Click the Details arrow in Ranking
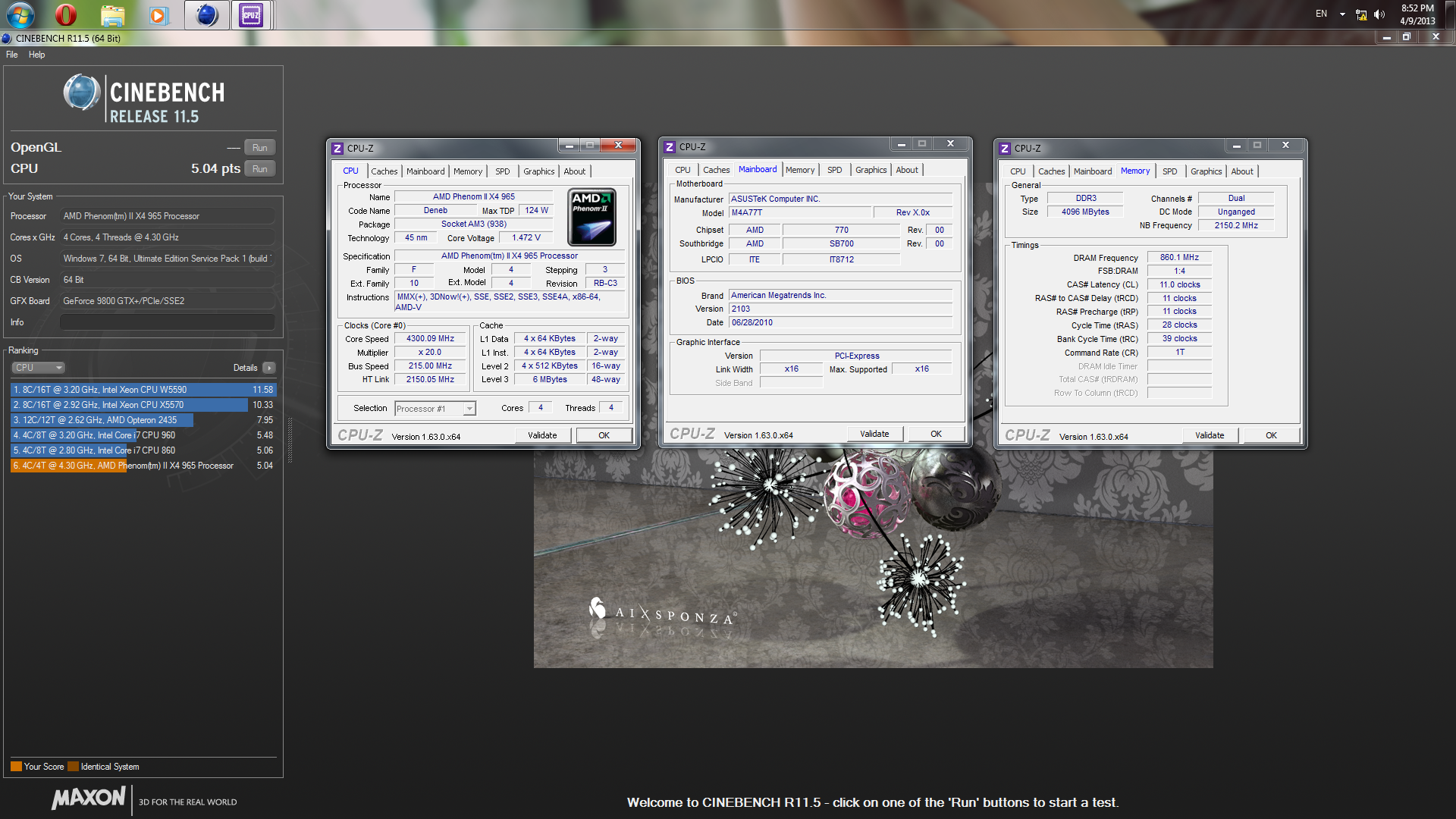This screenshot has height=819, width=1456. click(269, 368)
